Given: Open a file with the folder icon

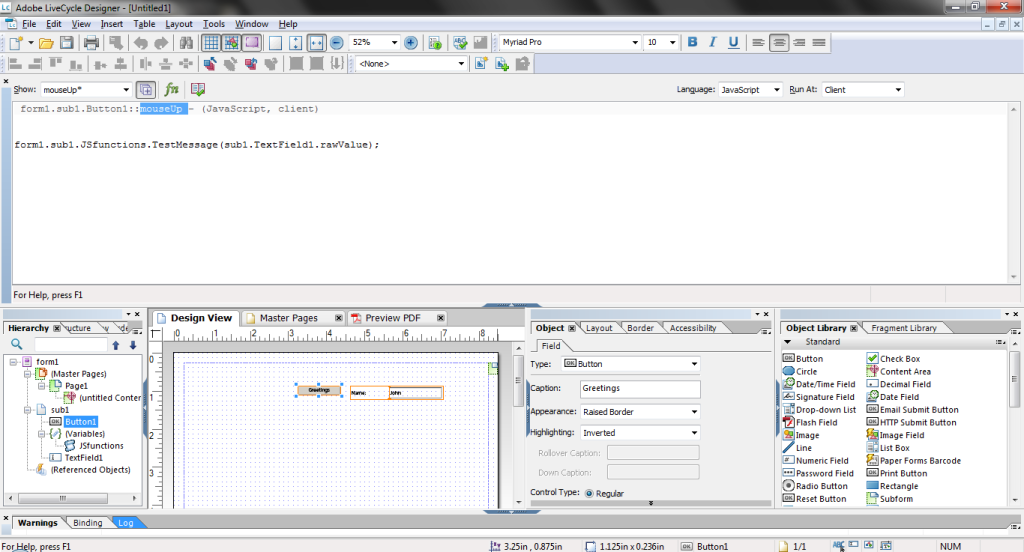Looking at the screenshot, I should coord(46,43).
